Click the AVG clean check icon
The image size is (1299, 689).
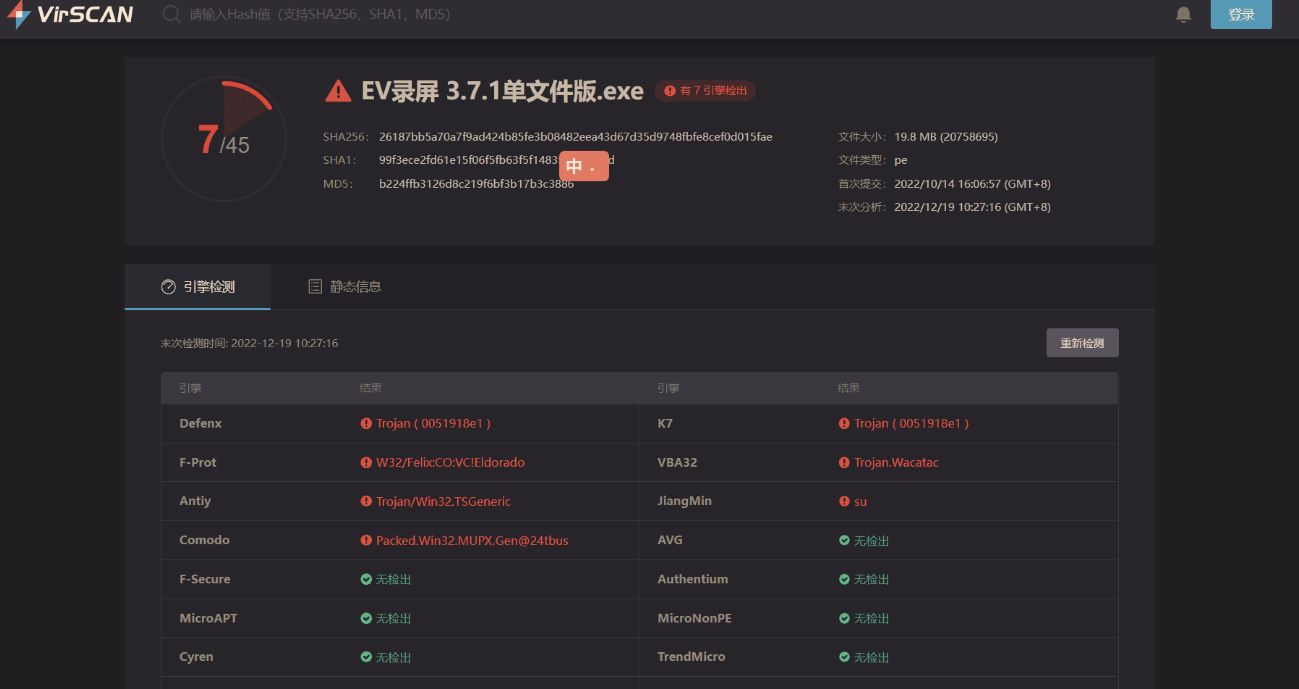[x=844, y=541]
